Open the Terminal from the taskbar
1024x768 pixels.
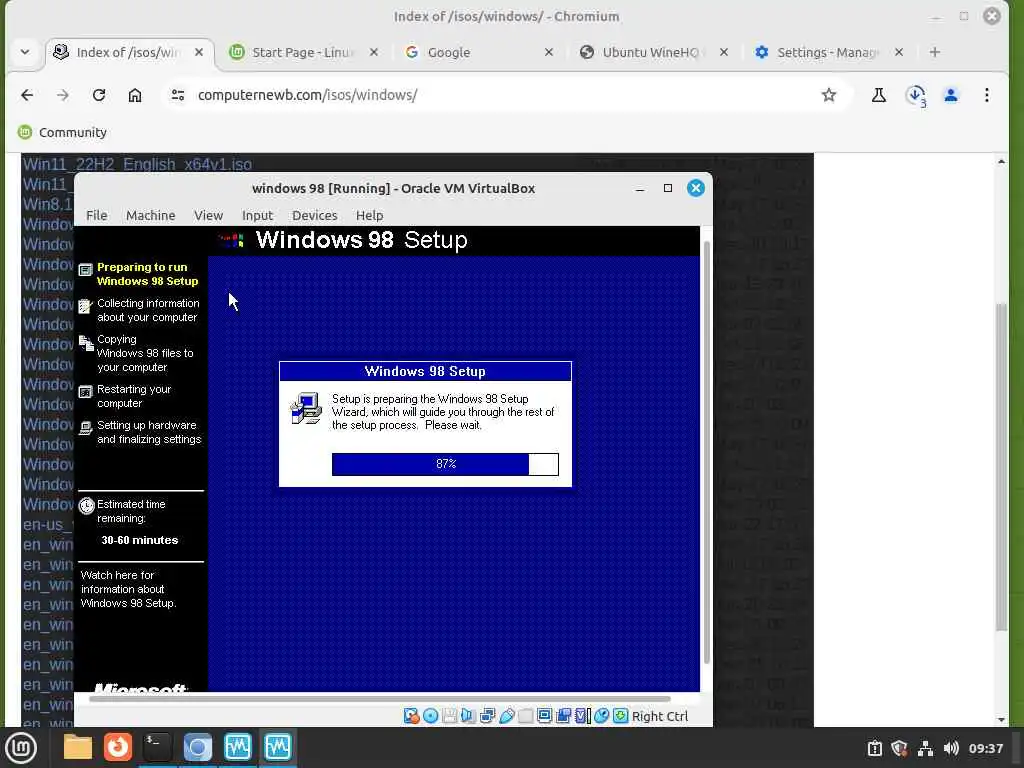[157, 747]
